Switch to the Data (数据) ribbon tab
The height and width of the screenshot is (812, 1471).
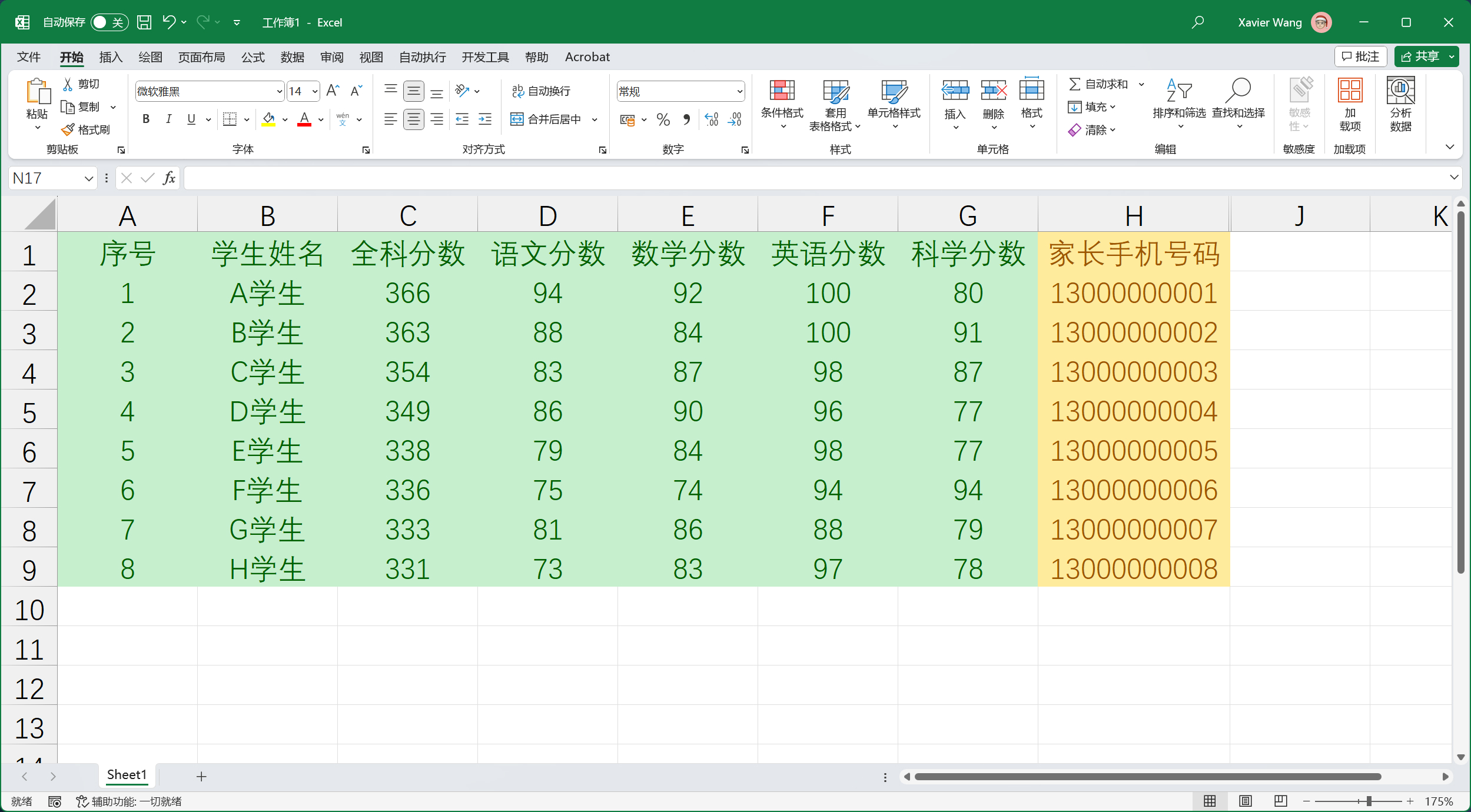(292, 57)
